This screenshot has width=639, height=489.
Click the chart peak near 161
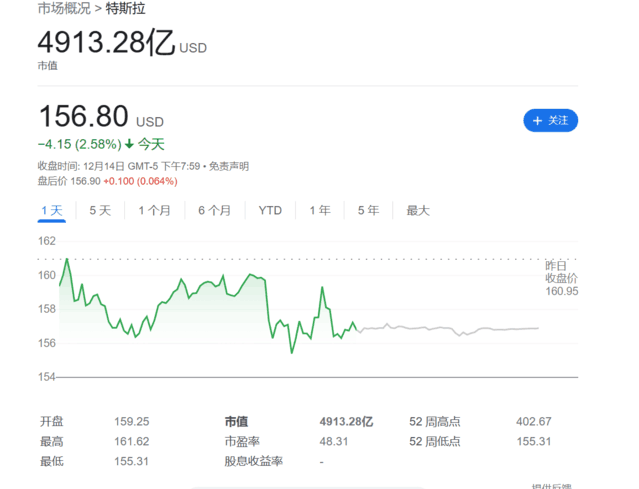point(67,259)
